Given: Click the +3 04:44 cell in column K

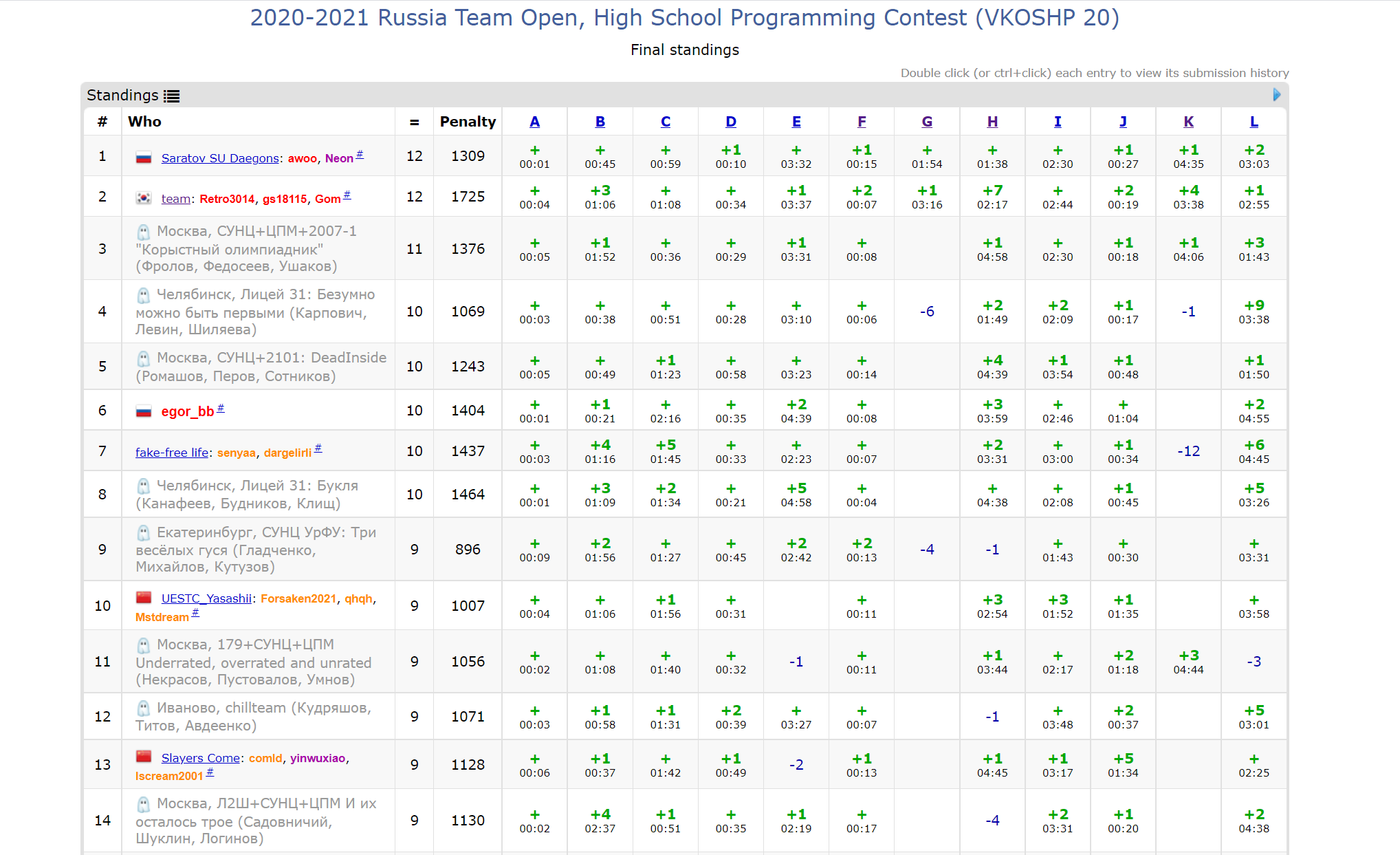Looking at the screenshot, I should [1188, 662].
